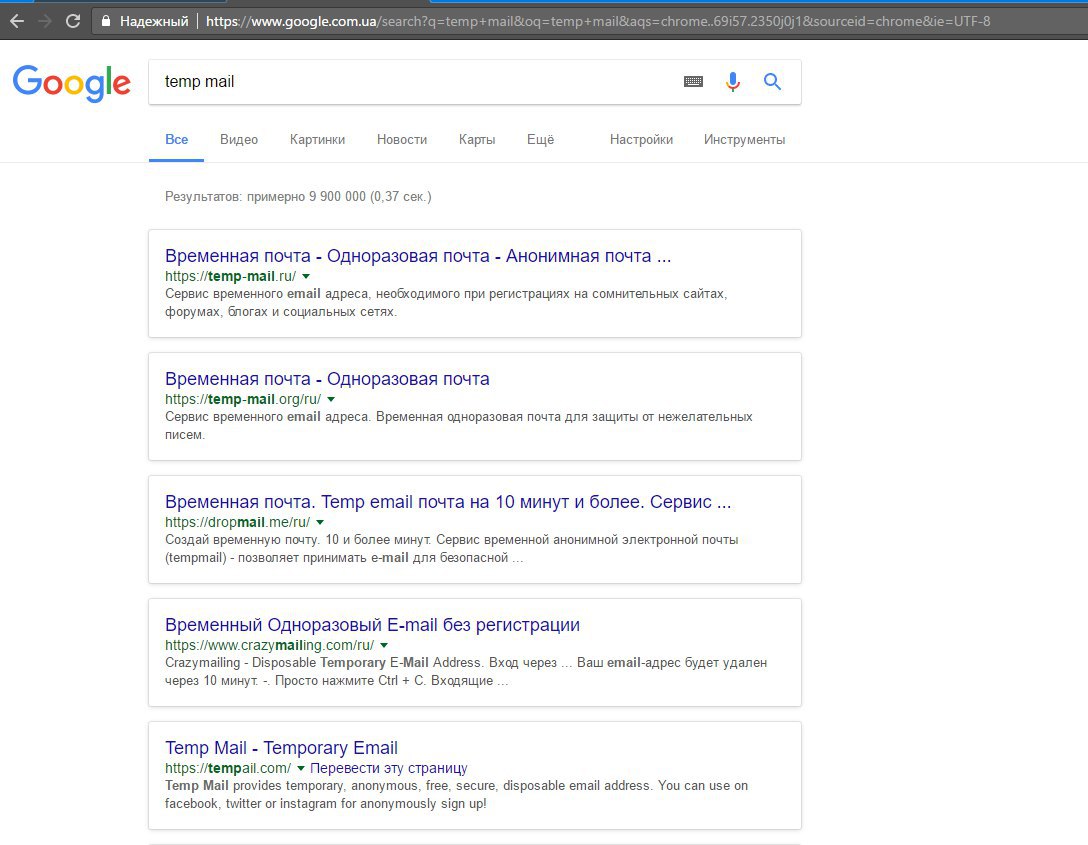The width and height of the screenshot is (1088, 845).
Task: Open result Временная почта - Одноразовая почта - Анонимная почта
Action: click(x=418, y=256)
